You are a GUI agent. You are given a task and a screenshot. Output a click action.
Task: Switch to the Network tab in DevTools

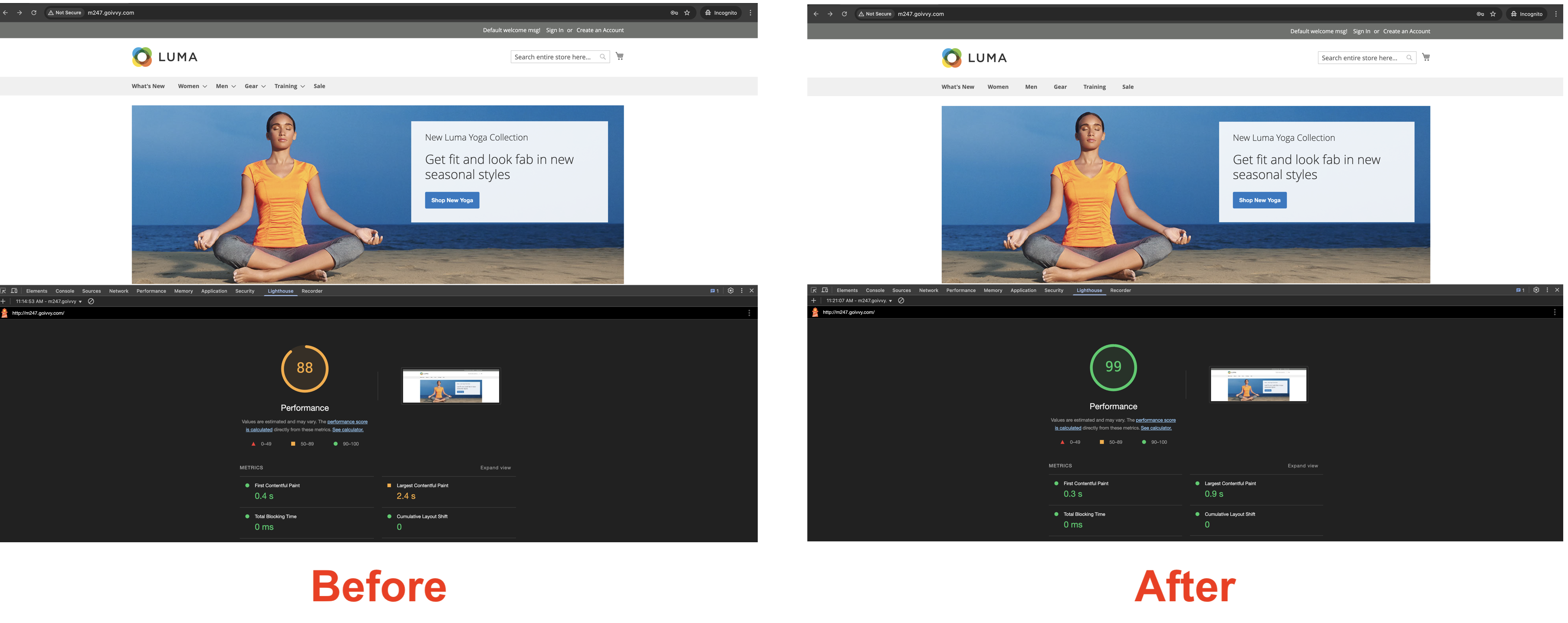[x=118, y=290]
